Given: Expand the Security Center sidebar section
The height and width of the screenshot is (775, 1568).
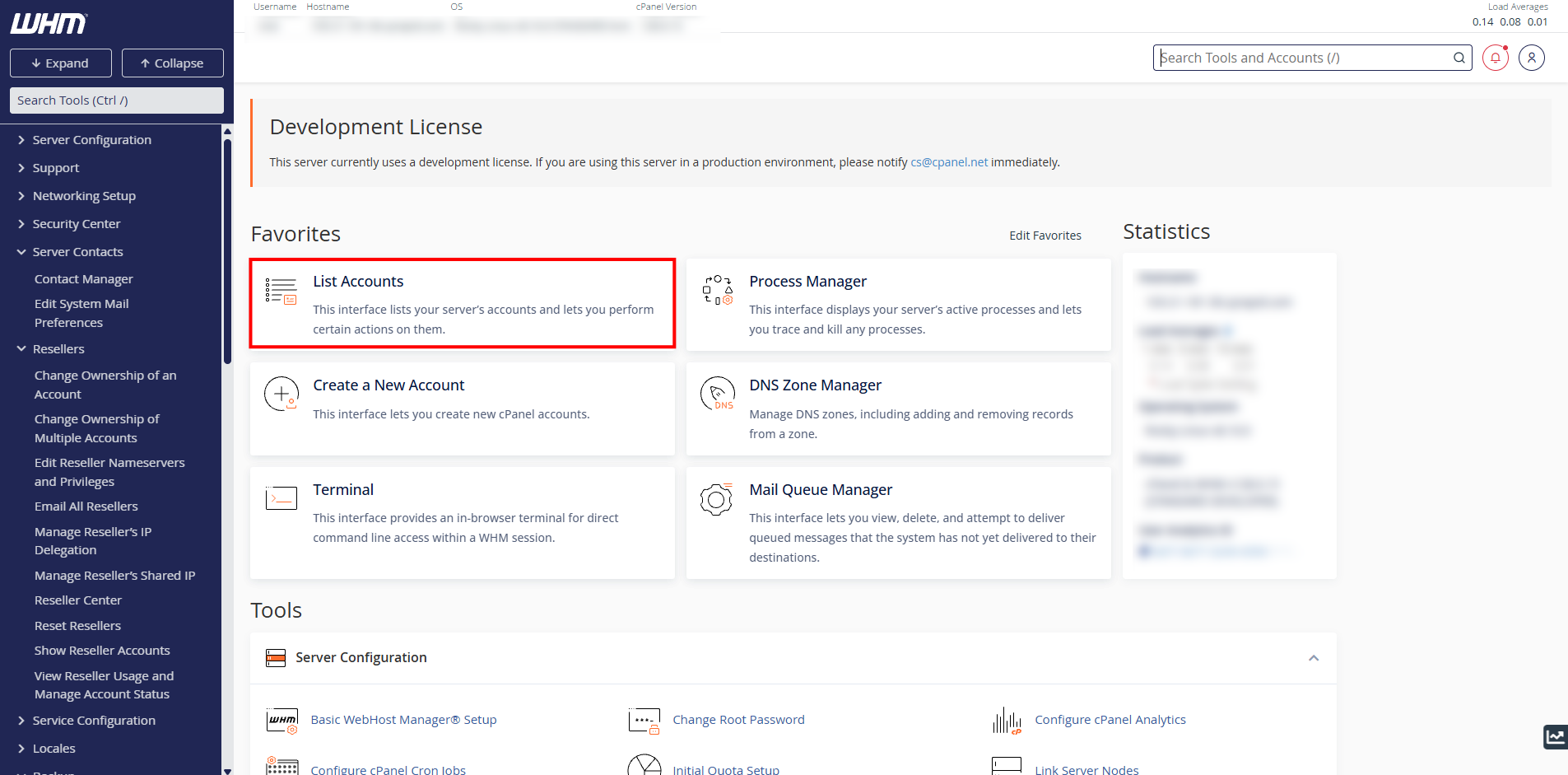Looking at the screenshot, I should pos(77,224).
